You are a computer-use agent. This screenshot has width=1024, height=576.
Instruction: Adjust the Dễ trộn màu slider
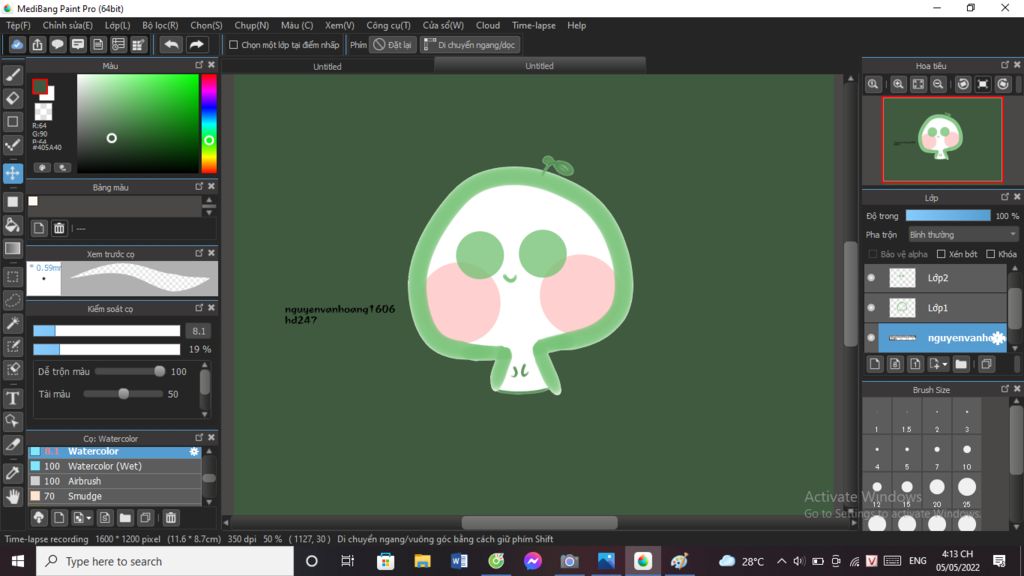(131, 372)
